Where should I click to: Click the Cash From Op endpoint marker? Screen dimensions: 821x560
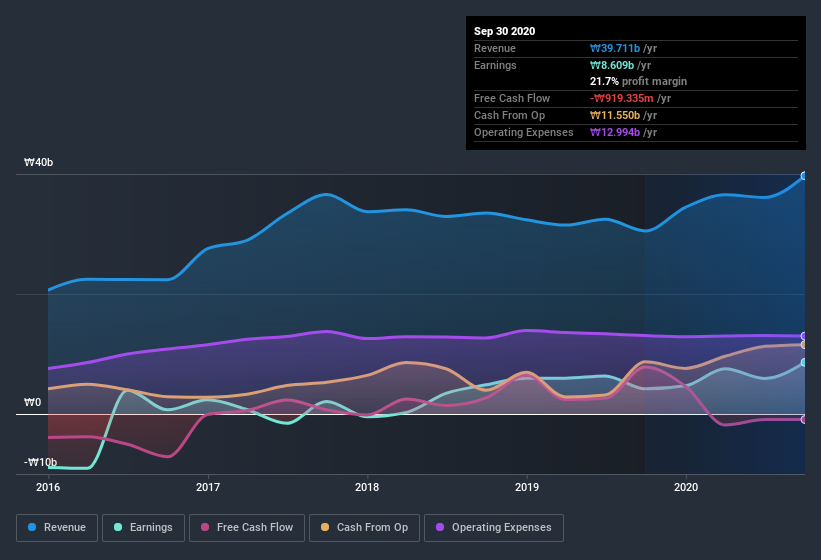coord(804,345)
